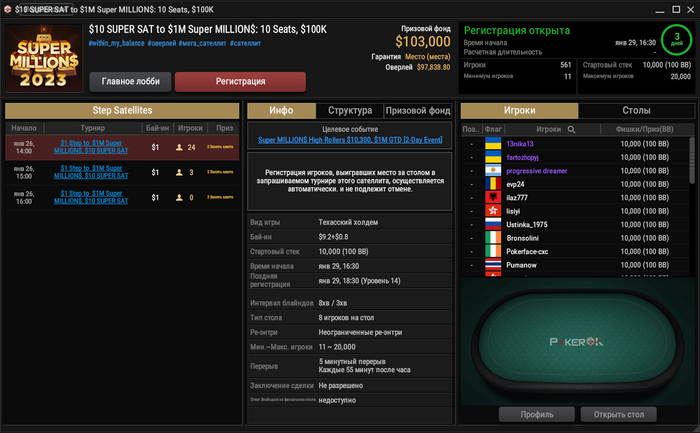Click the Argentina flag next to progressive dreamer
This screenshot has width=700, height=433.
pyautogui.click(x=493, y=171)
